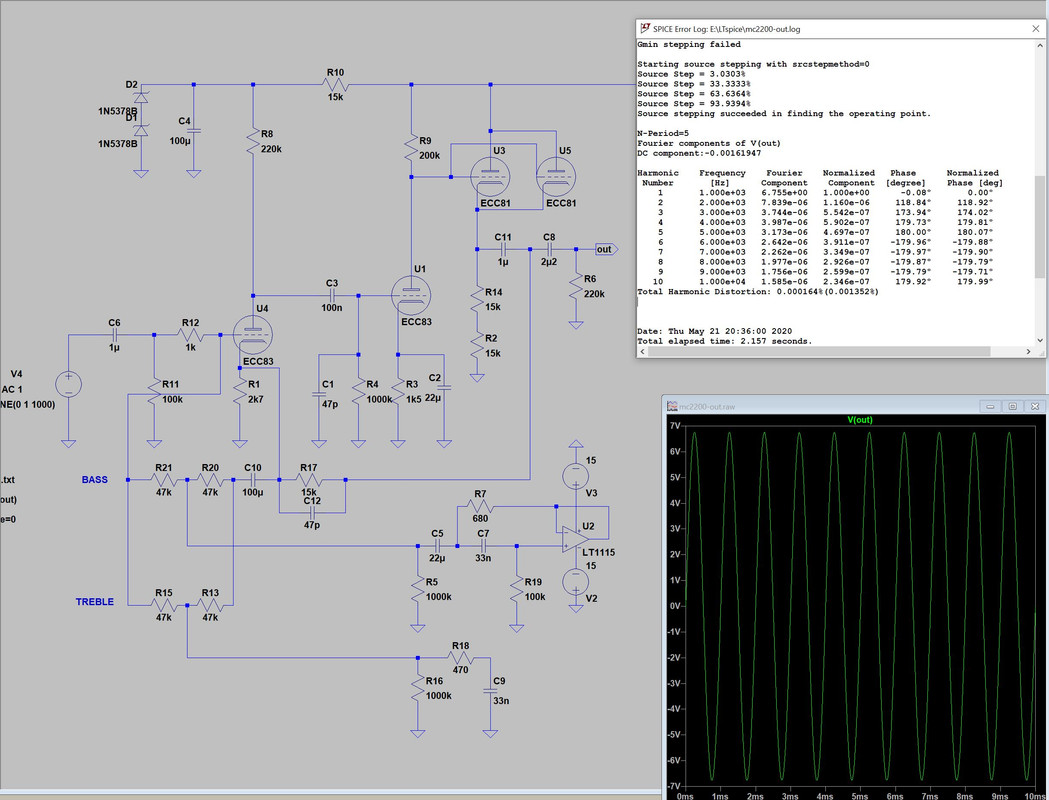Click the SPICE Error Log title icon
Image resolution: width=1049 pixels, height=800 pixels.
(645, 29)
